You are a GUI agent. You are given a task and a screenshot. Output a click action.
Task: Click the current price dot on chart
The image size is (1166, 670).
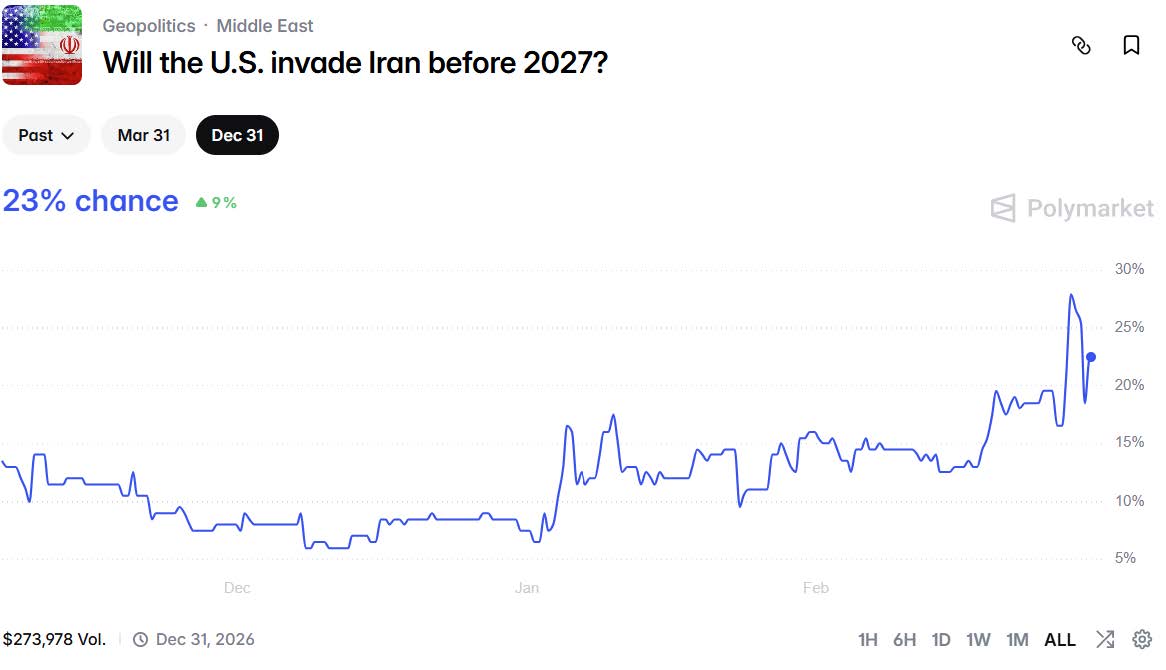coord(1091,357)
